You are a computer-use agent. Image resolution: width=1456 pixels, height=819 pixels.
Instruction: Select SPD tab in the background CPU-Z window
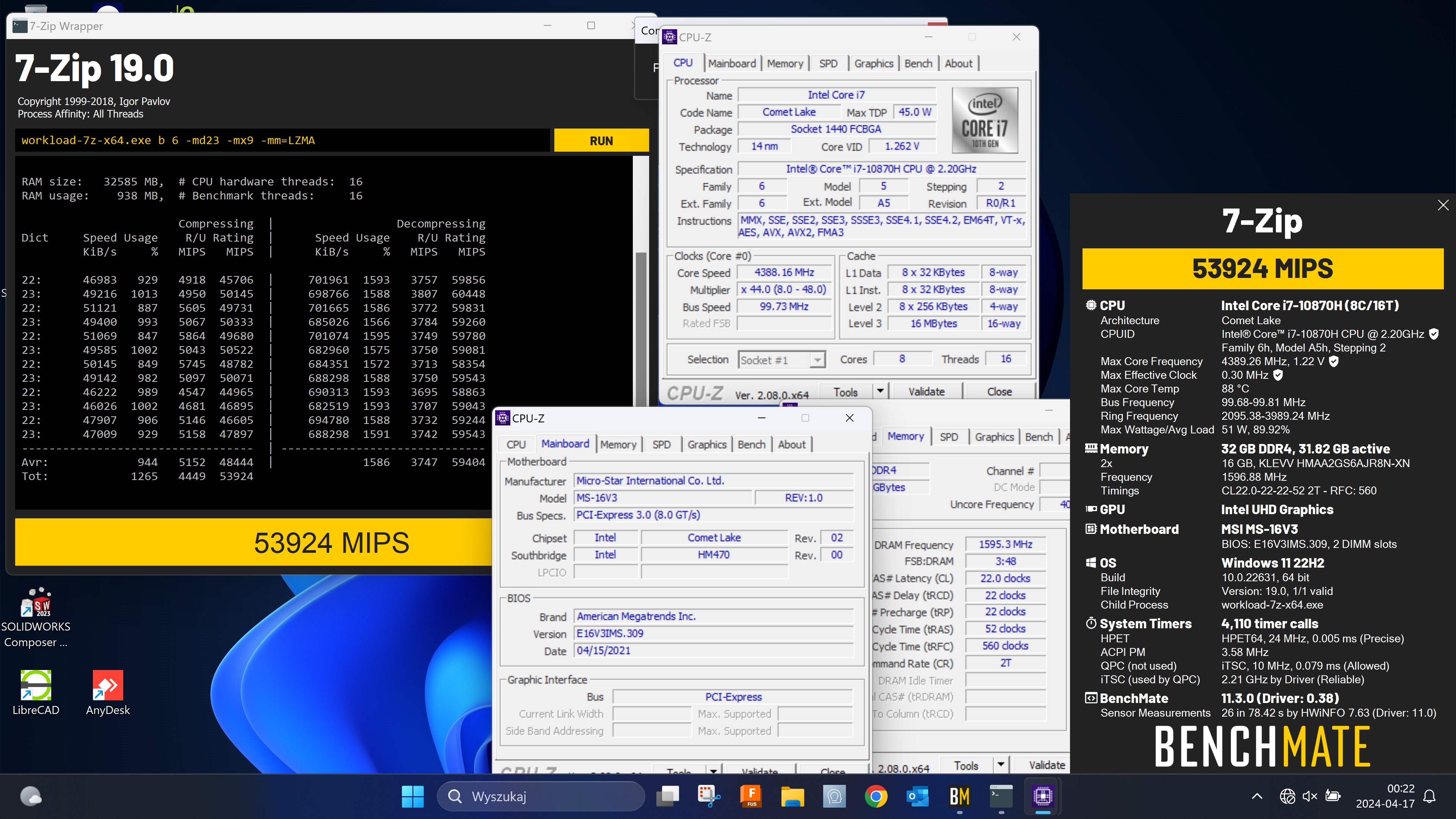[x=948, y=437]
